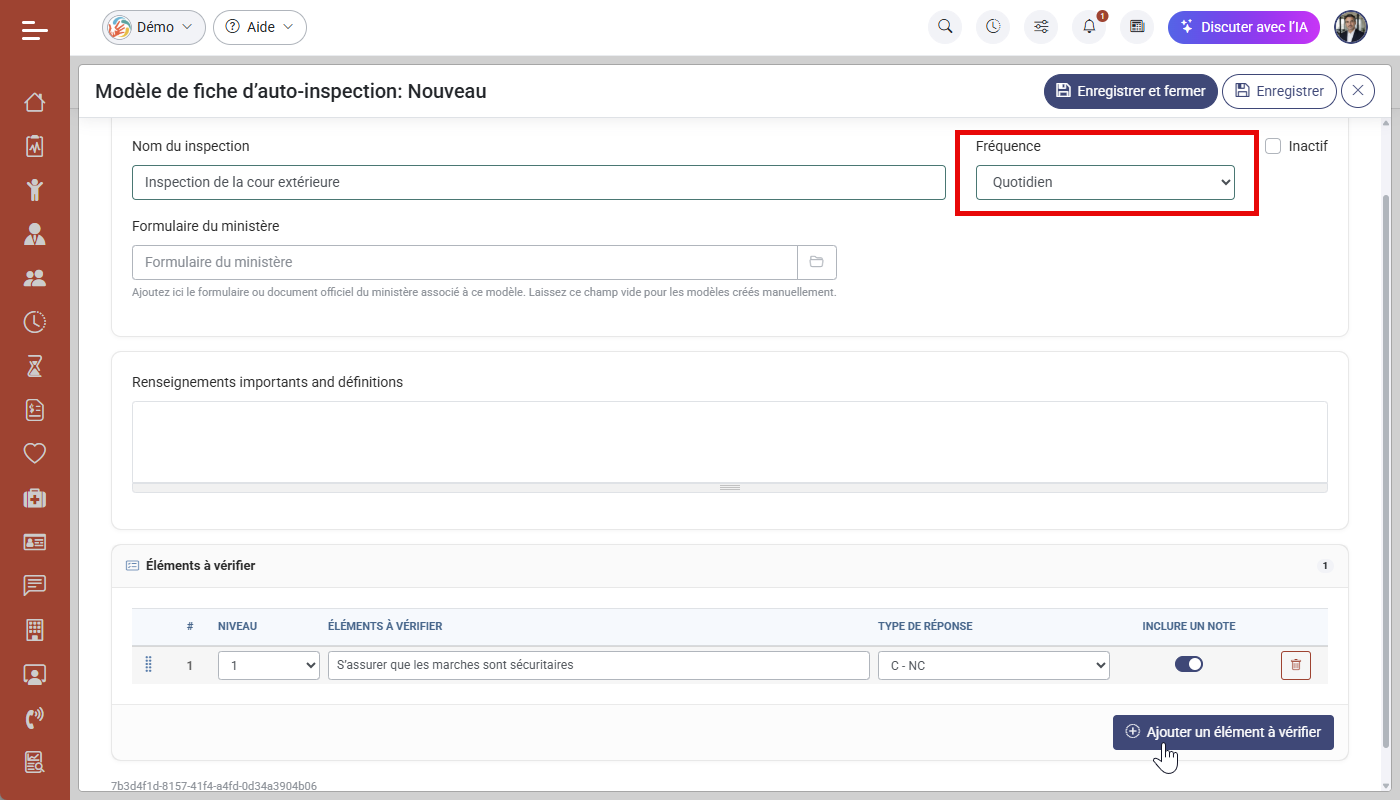Image resolution: width=1400 pixels, height=800 pixels.
Task: Open the hamburger menu in sidebar
Action: coord(35,30)
